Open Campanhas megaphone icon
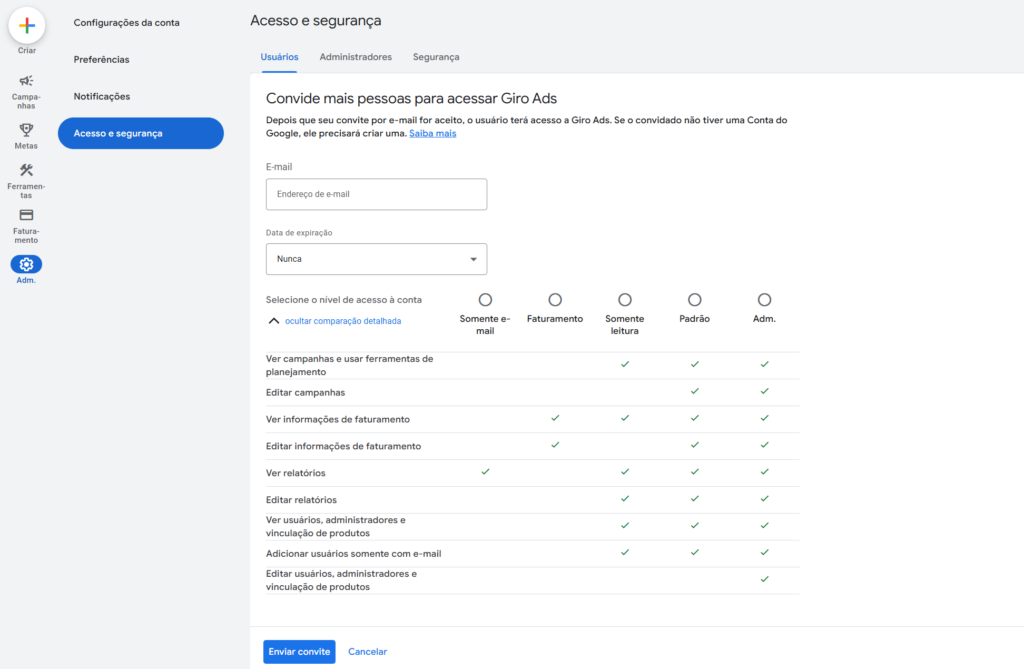The height and width of the screenshot is (669, 1024). coord(26,81)
